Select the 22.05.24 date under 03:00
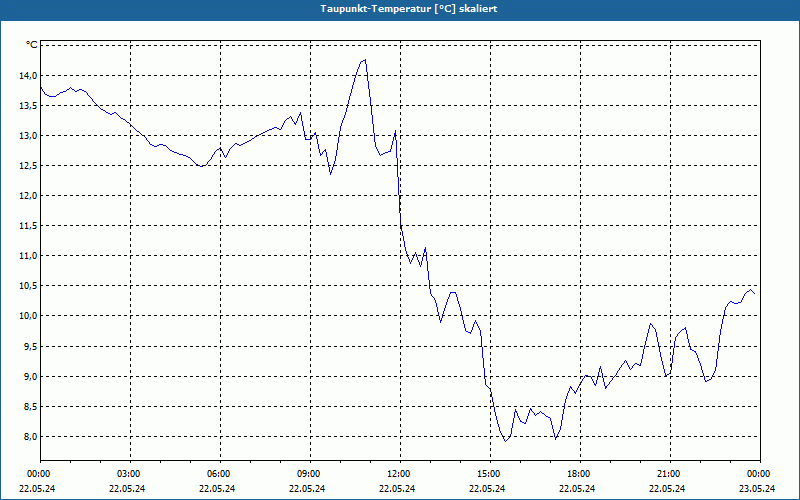The width and height of the screenshot is (800, 500). click(128, 488)
